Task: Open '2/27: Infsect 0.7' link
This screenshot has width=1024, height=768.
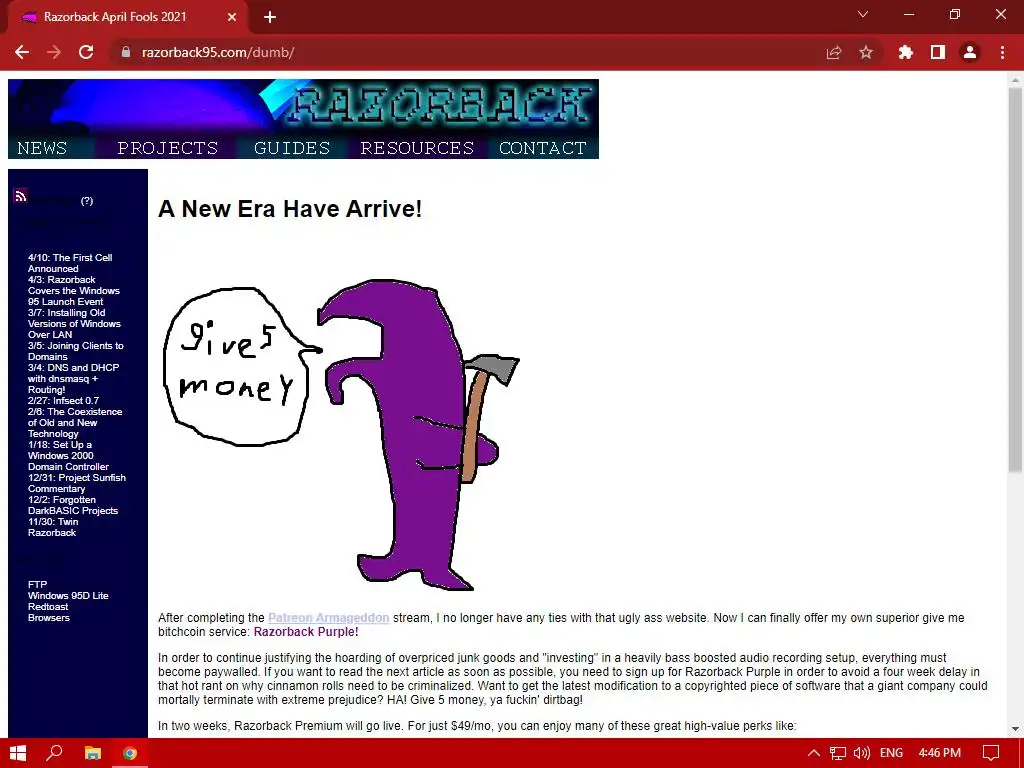Action: point(63,400)
